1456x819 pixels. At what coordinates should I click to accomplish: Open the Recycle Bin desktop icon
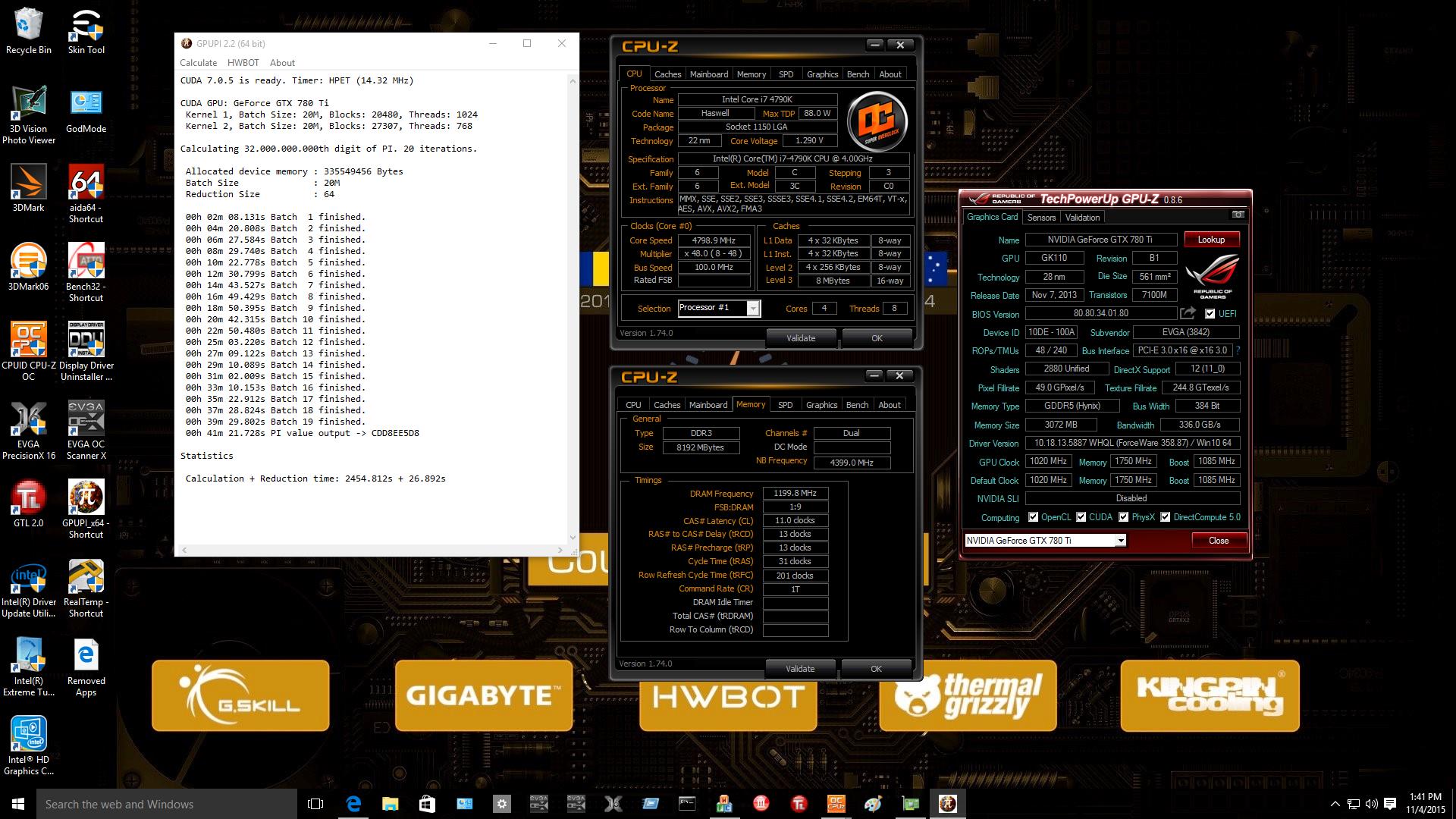click(x=29, y=30)
